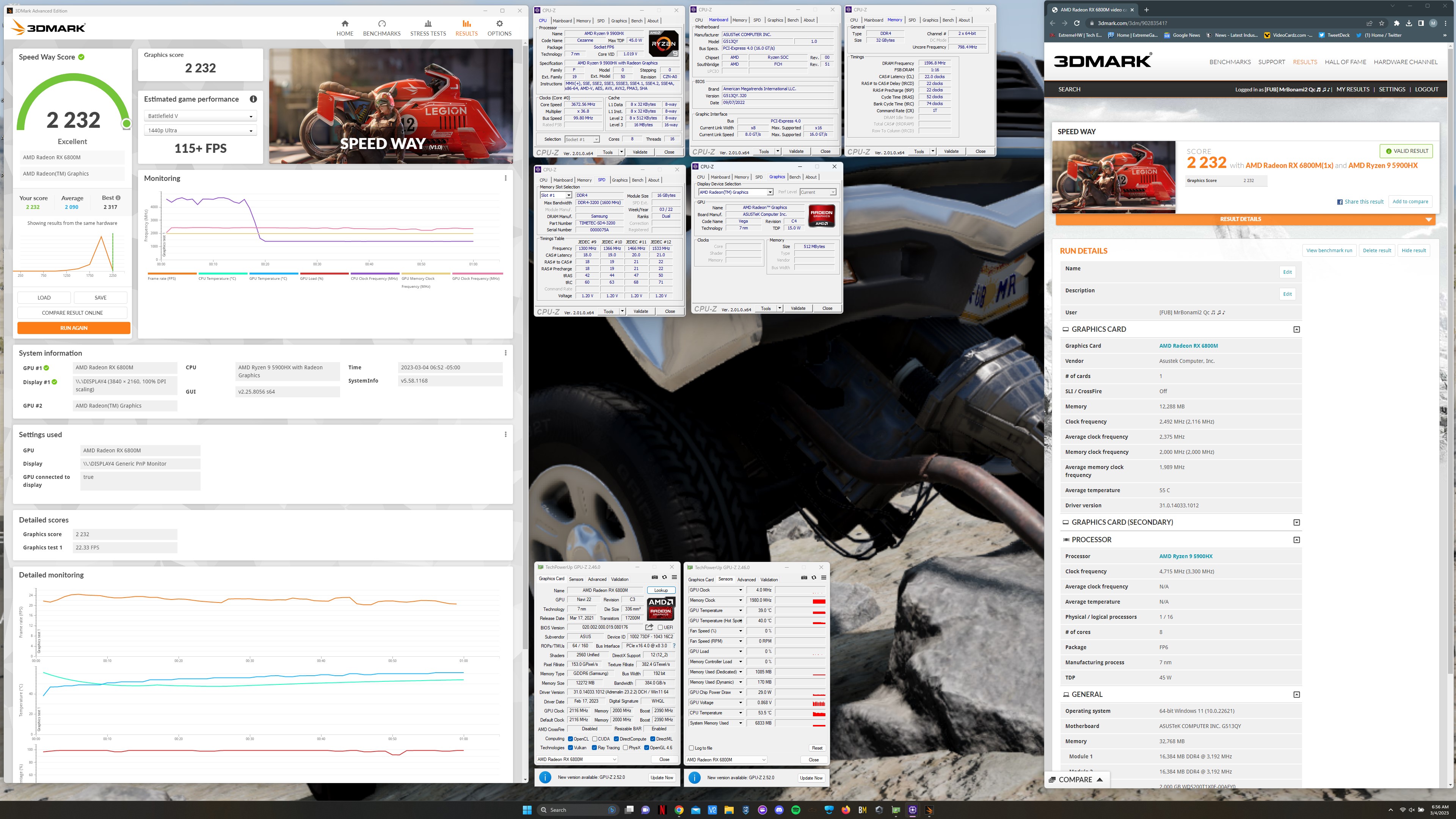Toggle DirectML checkbox in GPU-Z
The height and width of the screenshot is (819, 1456).
coord(652,739)
